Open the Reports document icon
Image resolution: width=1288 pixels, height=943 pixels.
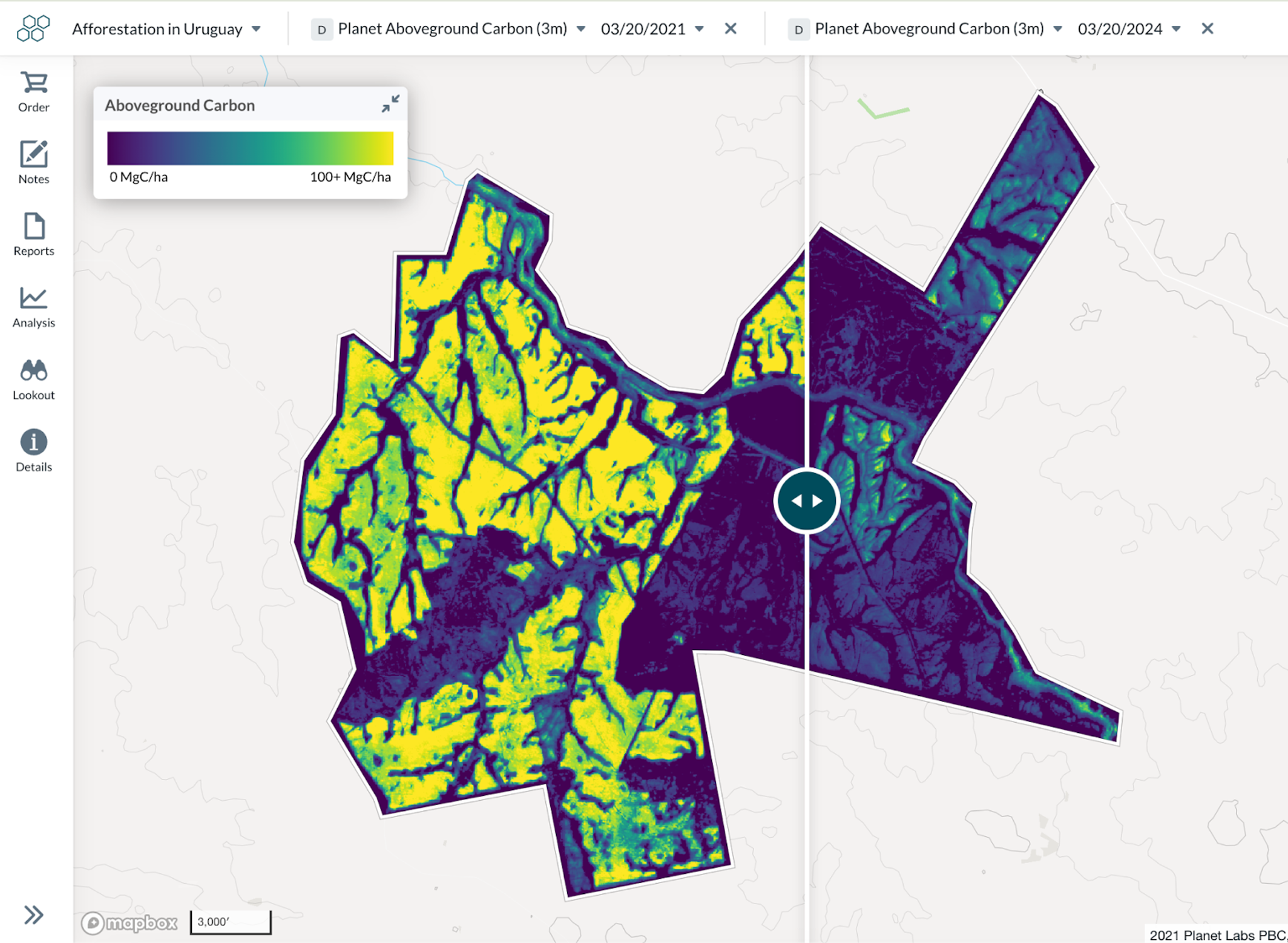(33, 227)
